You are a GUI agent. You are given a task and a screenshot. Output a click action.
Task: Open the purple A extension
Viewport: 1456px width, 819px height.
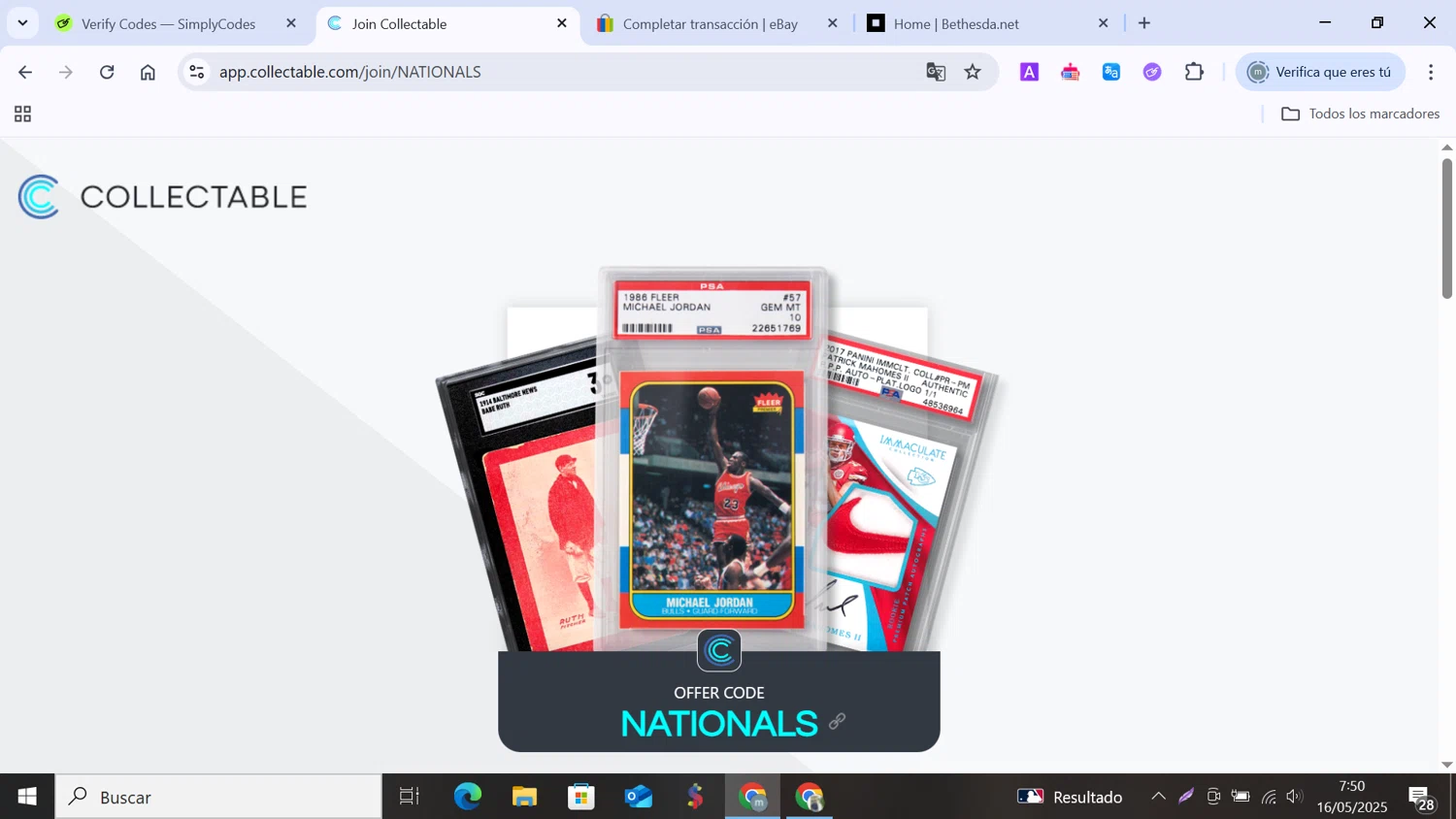tap(1030, 72)
